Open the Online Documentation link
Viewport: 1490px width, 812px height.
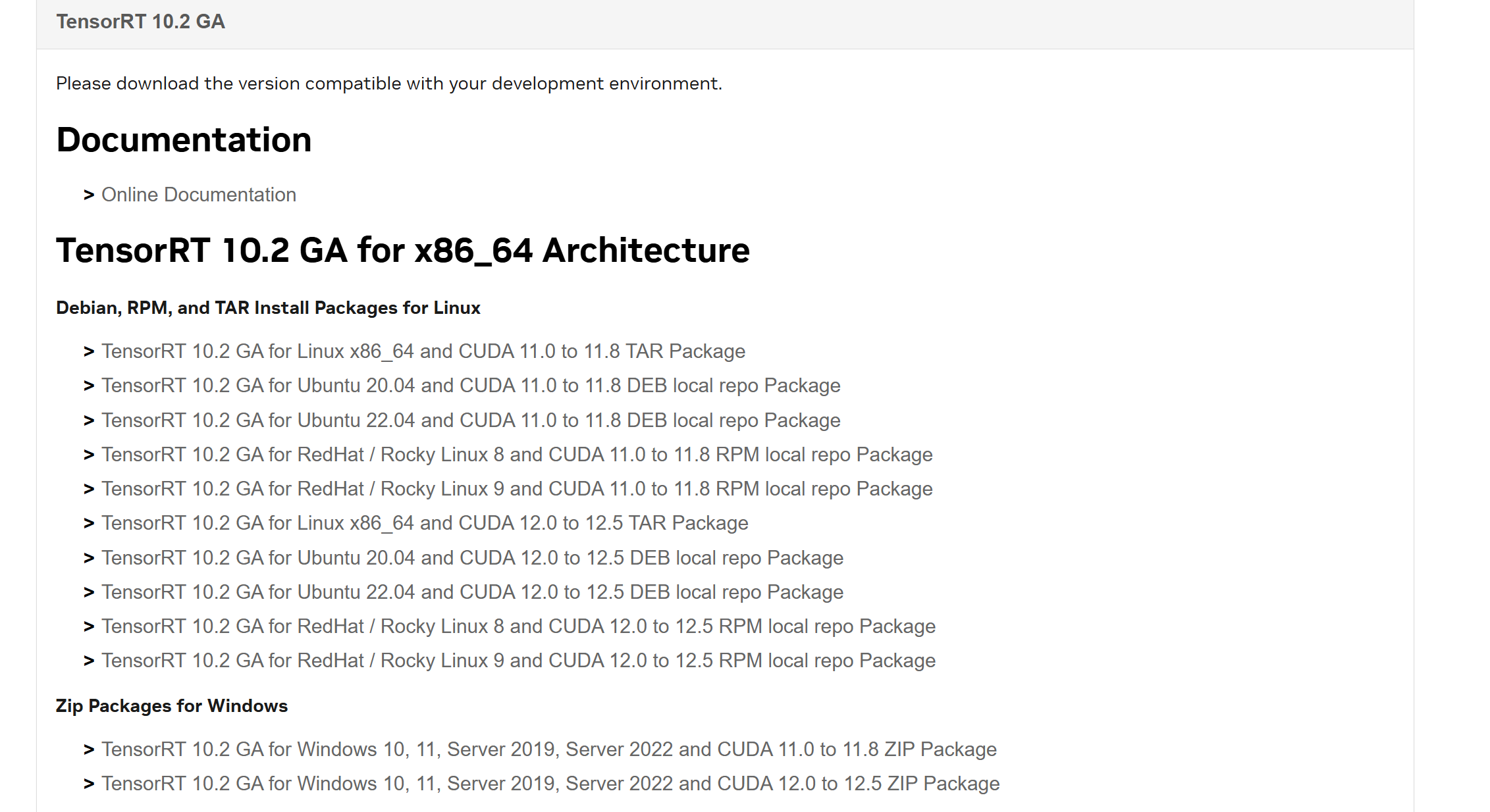pos(198,195)
